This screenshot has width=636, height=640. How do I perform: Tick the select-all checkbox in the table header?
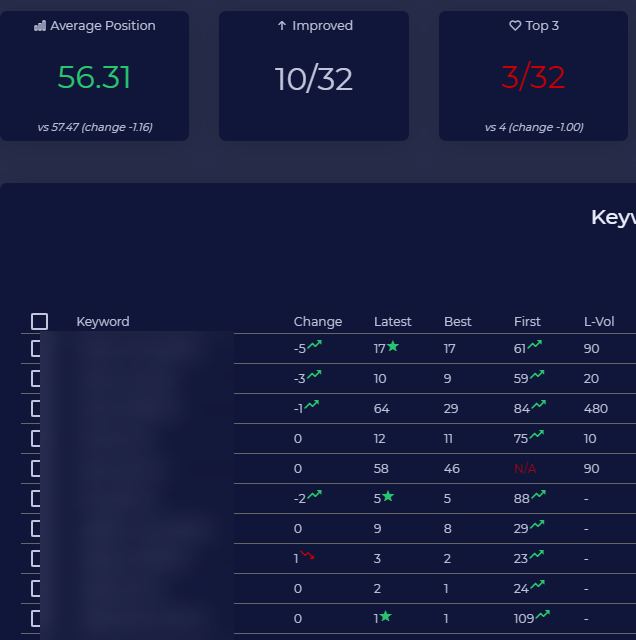(40, 322)
